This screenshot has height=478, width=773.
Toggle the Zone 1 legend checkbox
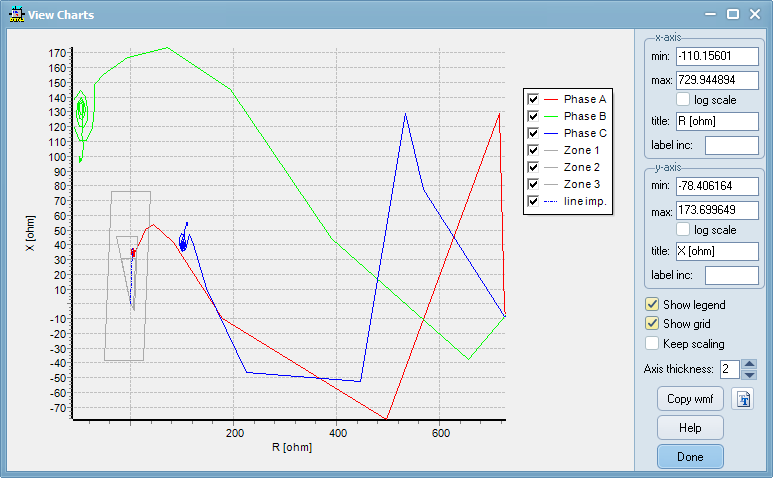pos(534,151)
